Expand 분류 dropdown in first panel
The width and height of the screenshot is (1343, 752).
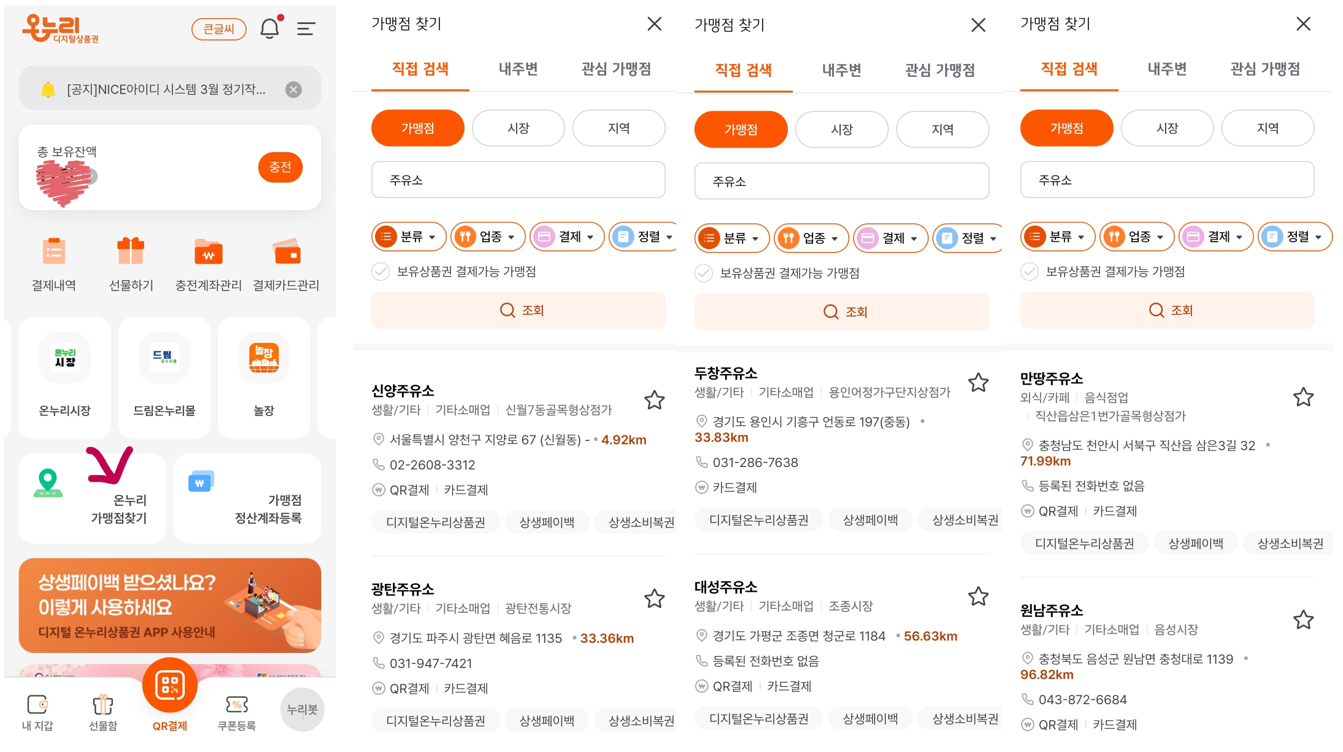click(x=408, y=237)
